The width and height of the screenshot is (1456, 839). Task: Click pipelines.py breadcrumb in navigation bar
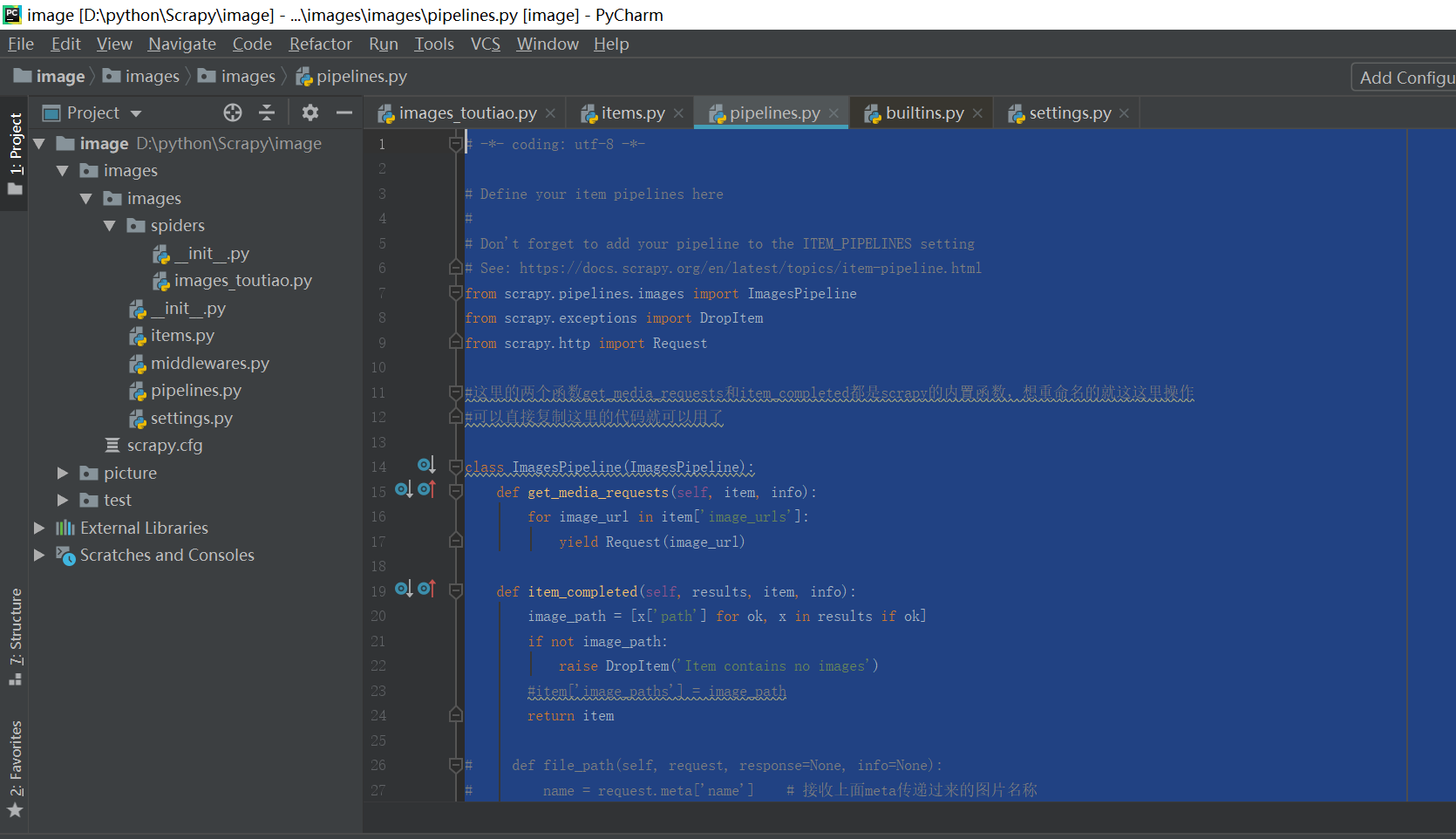tap(352, 77)
